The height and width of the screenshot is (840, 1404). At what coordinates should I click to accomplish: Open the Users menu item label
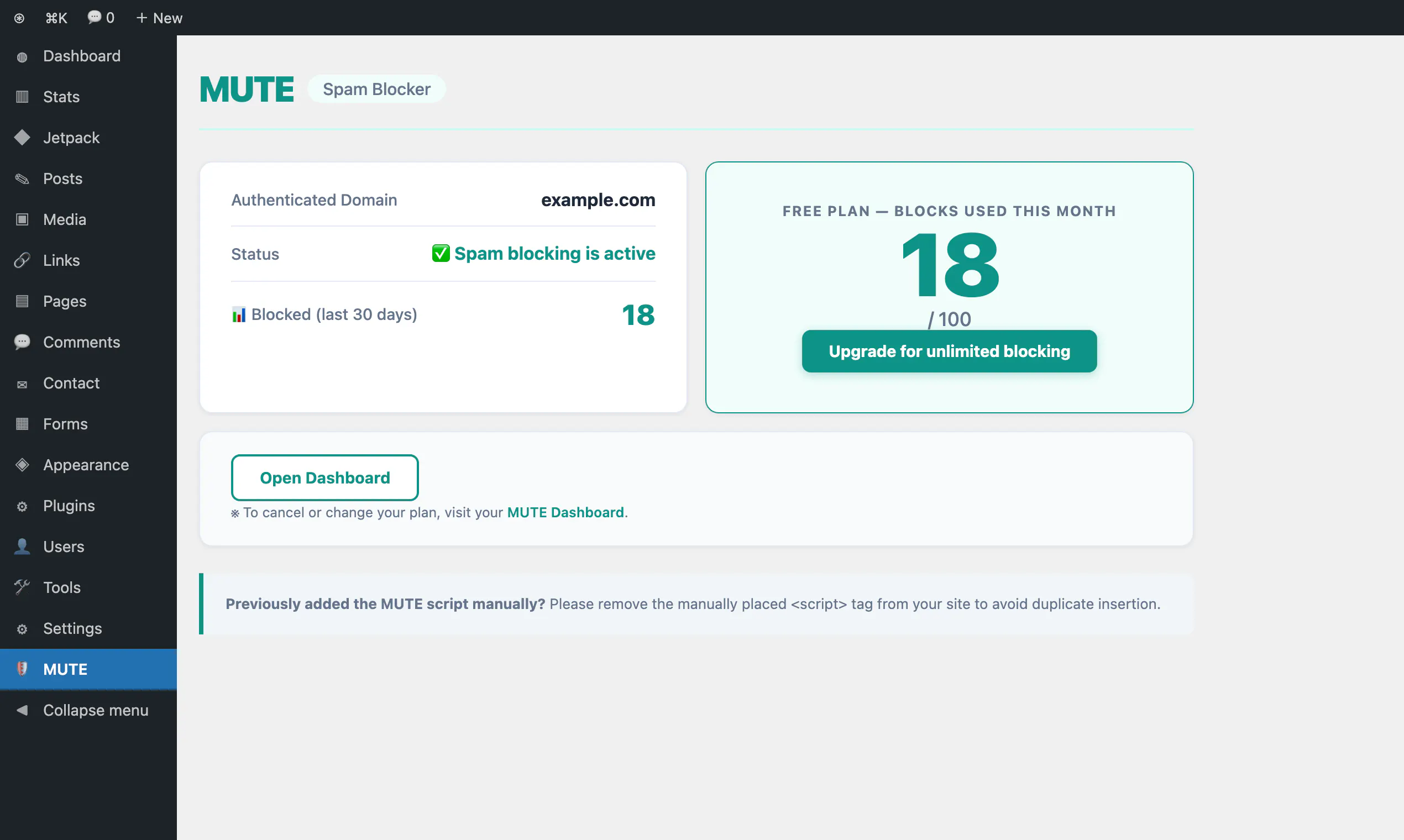pos(64,547)
